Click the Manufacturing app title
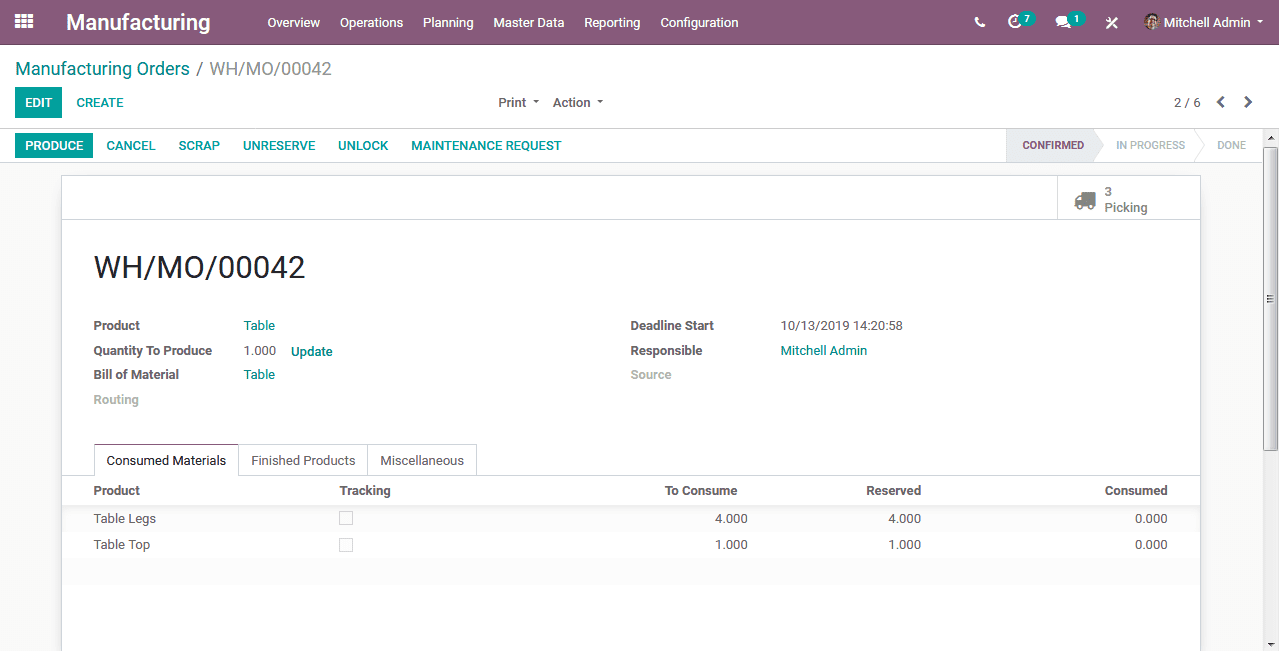The image size is (1279, 651). (x=138, y=22)
